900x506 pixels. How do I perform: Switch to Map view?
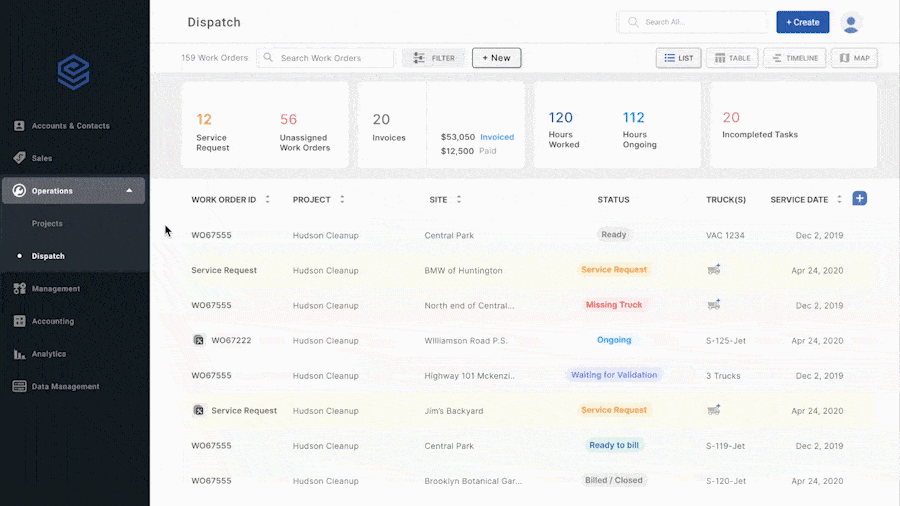click(853, 58)
